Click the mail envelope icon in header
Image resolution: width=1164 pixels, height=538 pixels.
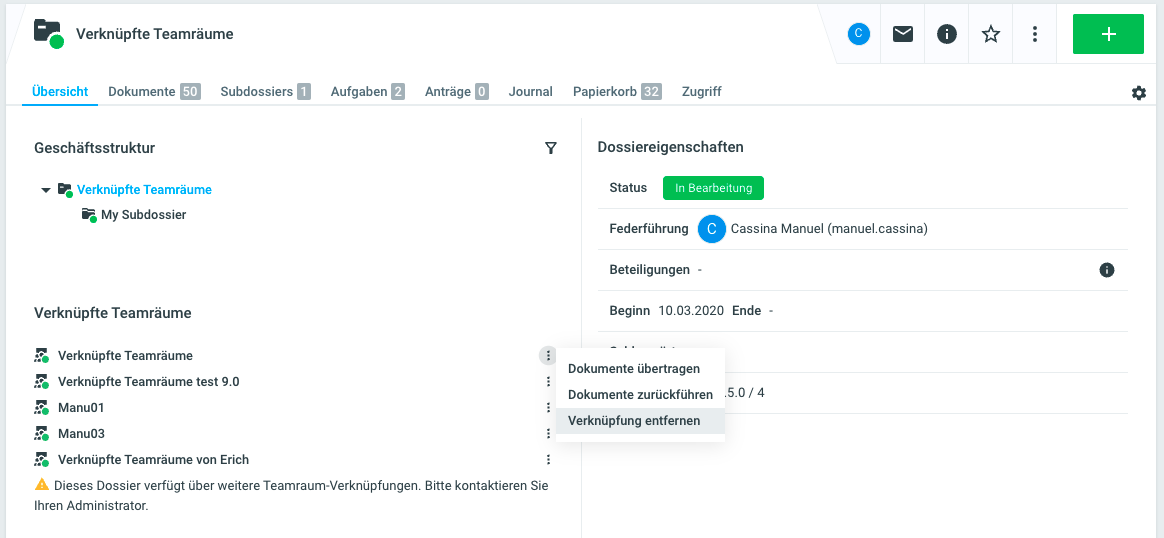(x=903, y=34)
